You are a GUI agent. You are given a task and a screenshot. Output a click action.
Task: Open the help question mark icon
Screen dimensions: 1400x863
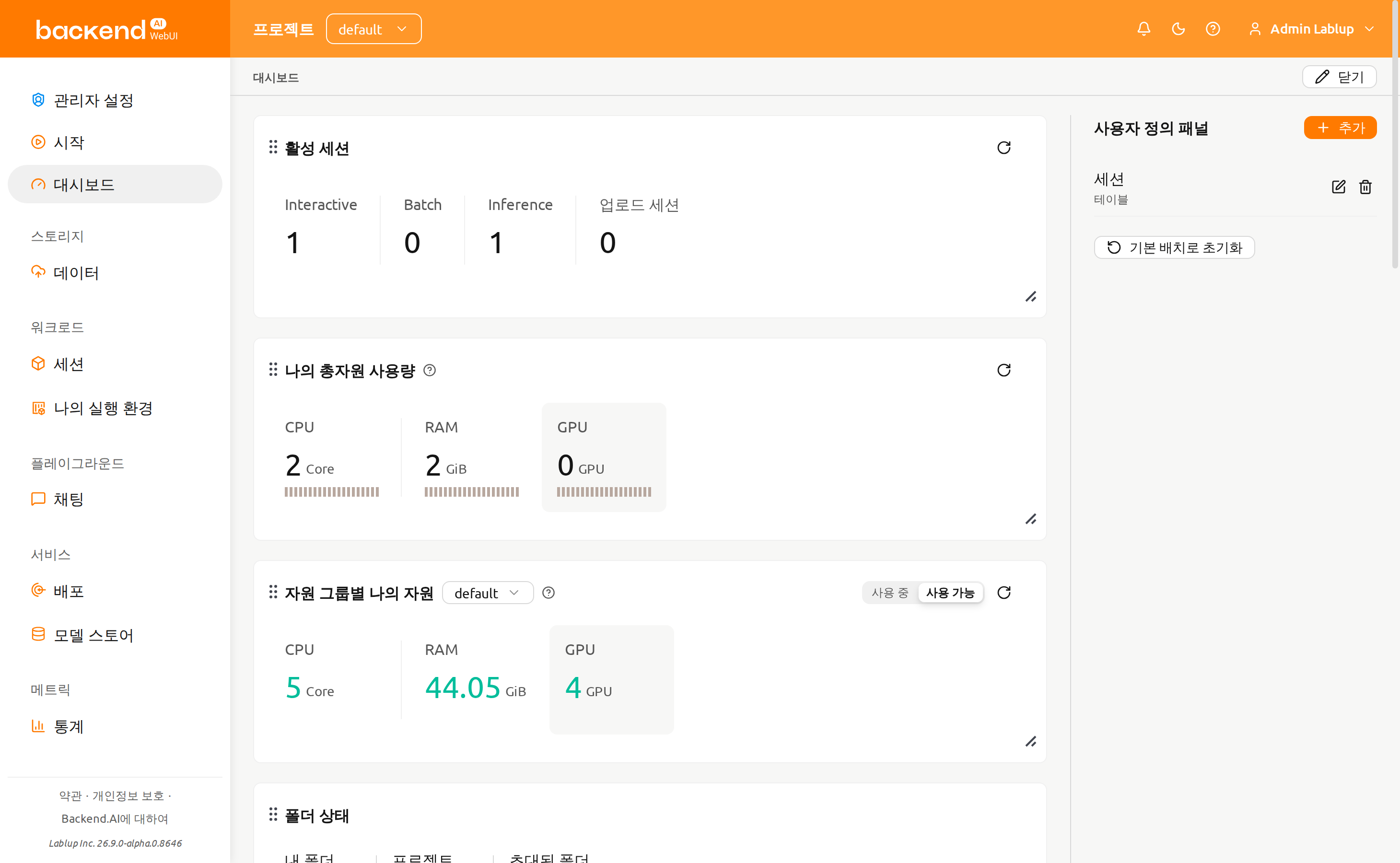tap(1213, 29)
